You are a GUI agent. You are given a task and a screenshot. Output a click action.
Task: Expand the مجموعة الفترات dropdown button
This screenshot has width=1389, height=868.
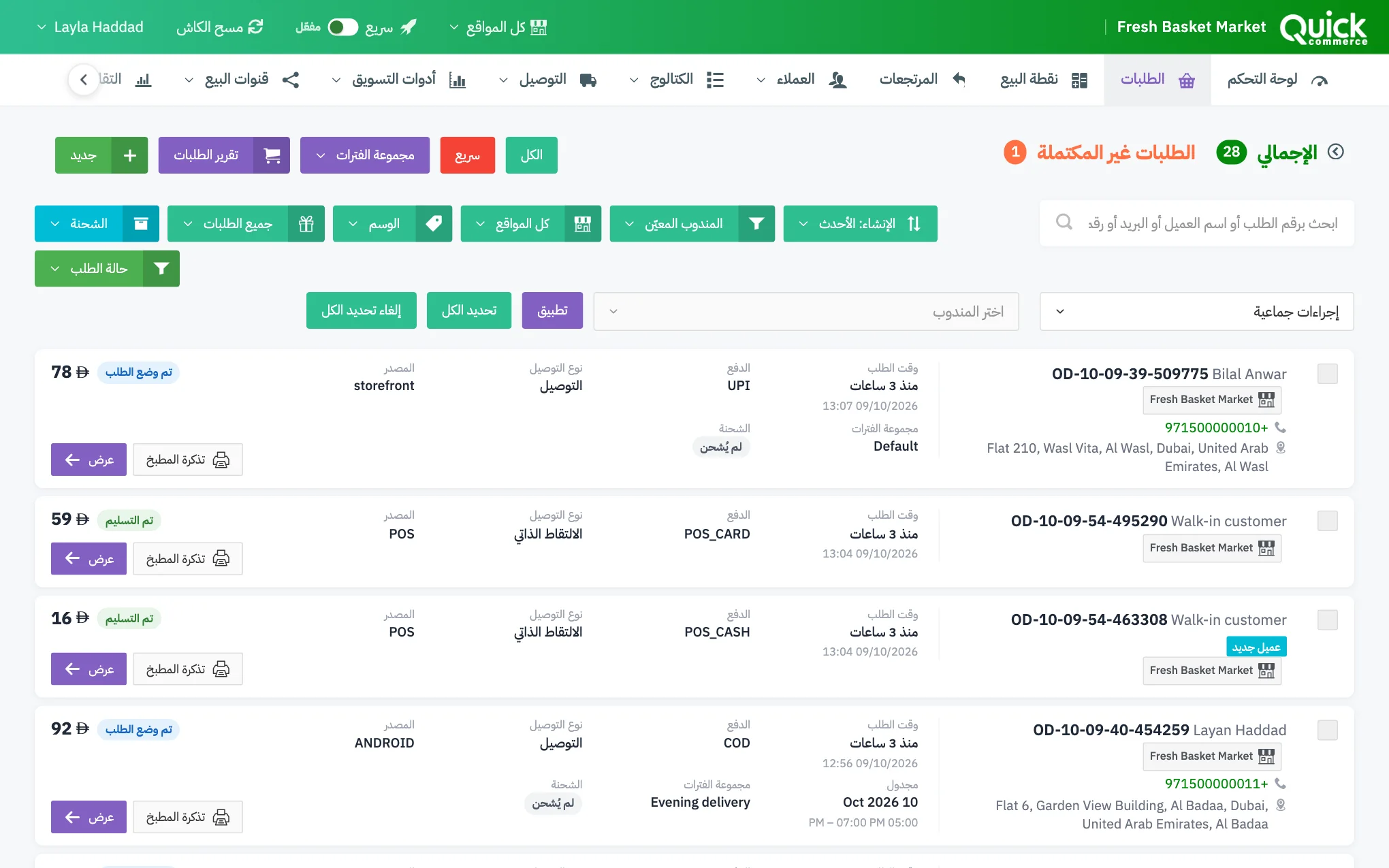365,155
